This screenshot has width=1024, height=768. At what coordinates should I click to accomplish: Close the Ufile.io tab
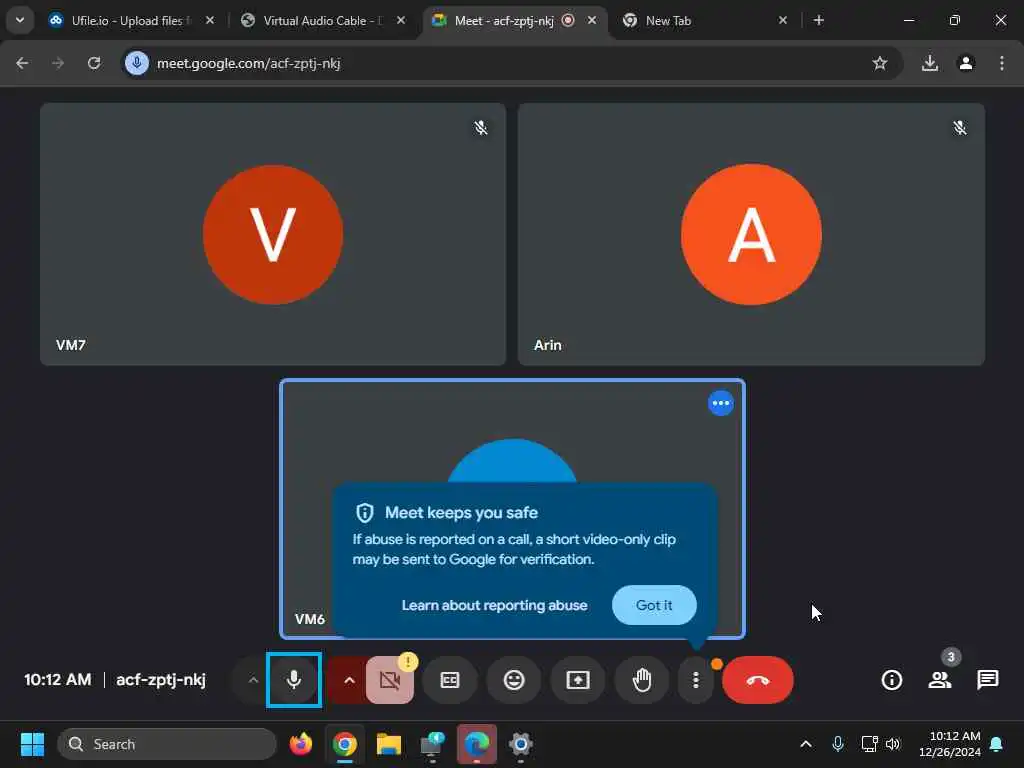click(x=210, y=21)
